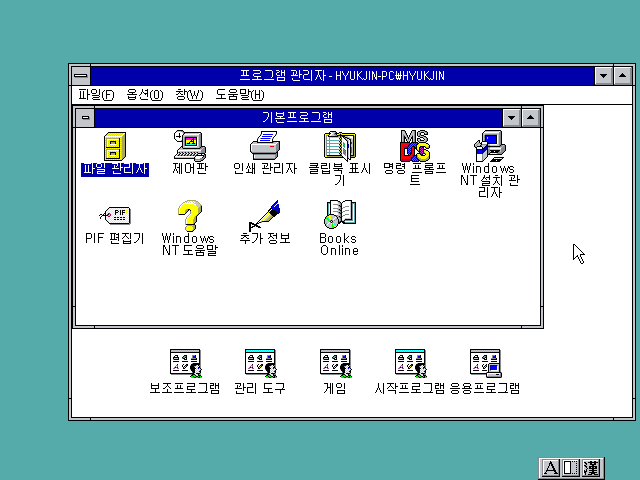The width and height of the screenshot is (640, 480).
Task: Maximize the 프로그램 관리자 window
Action: coord(622,76)
